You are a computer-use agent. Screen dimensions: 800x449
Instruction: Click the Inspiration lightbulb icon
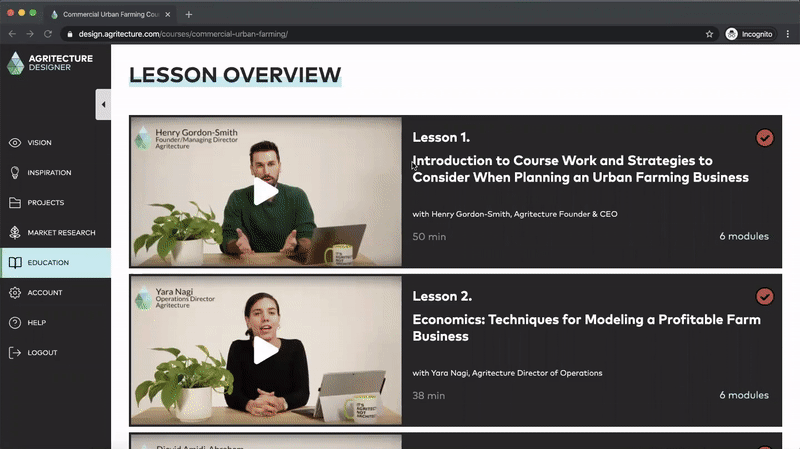click(x=15, y=172)
